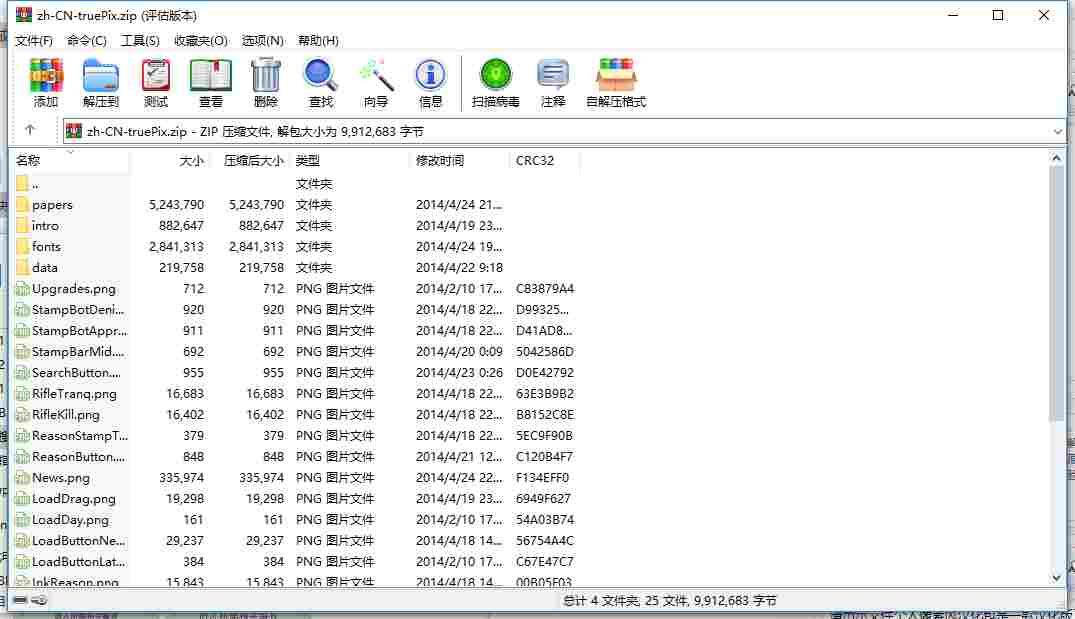Select LoadDay.png file icon
The image size is (1075, 619).
point(22,520)
